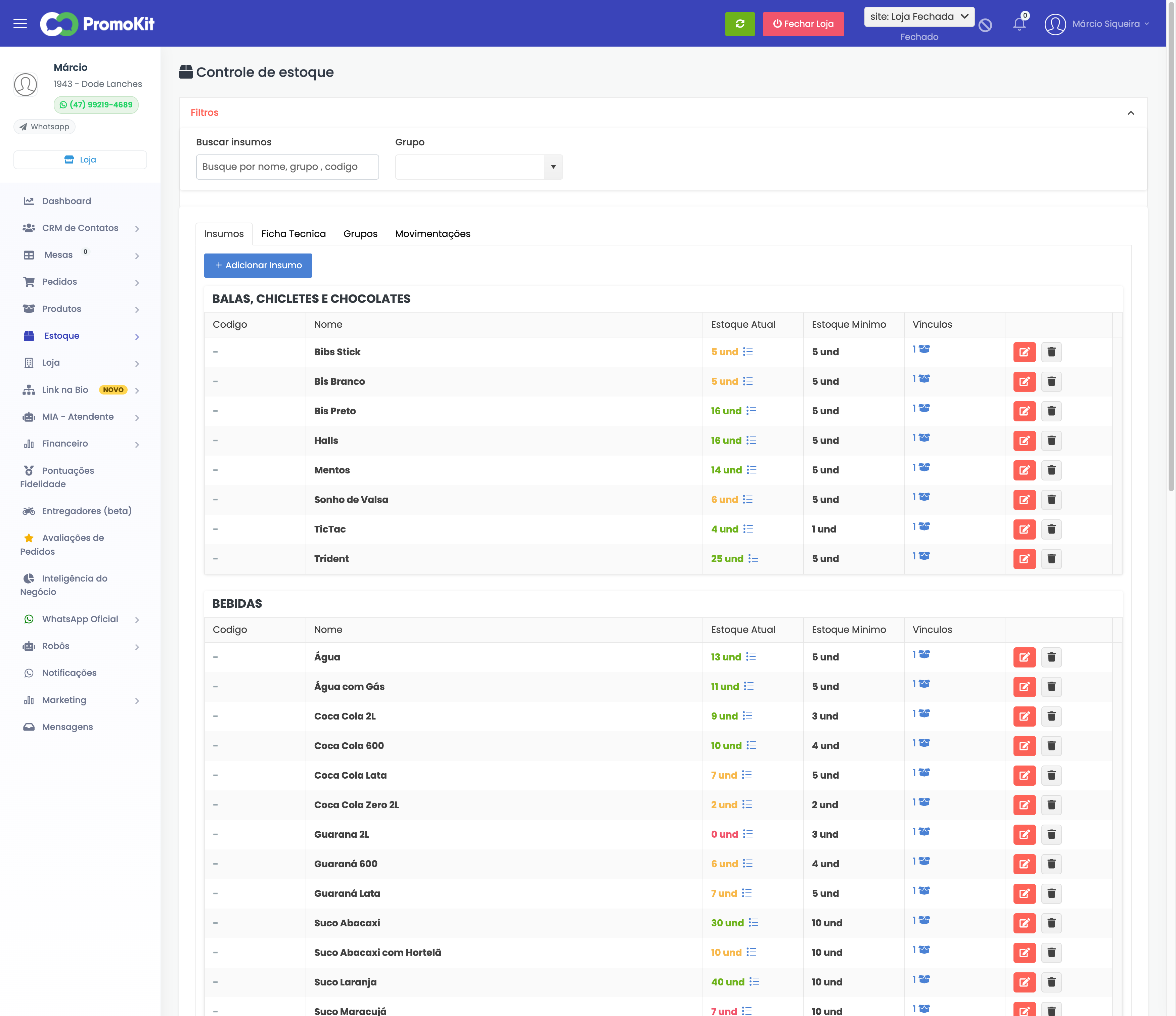Screen dimensions: 1176x1016
Task: Click the phone number (47) 99219-4689 badge
Action: point(96,105)
